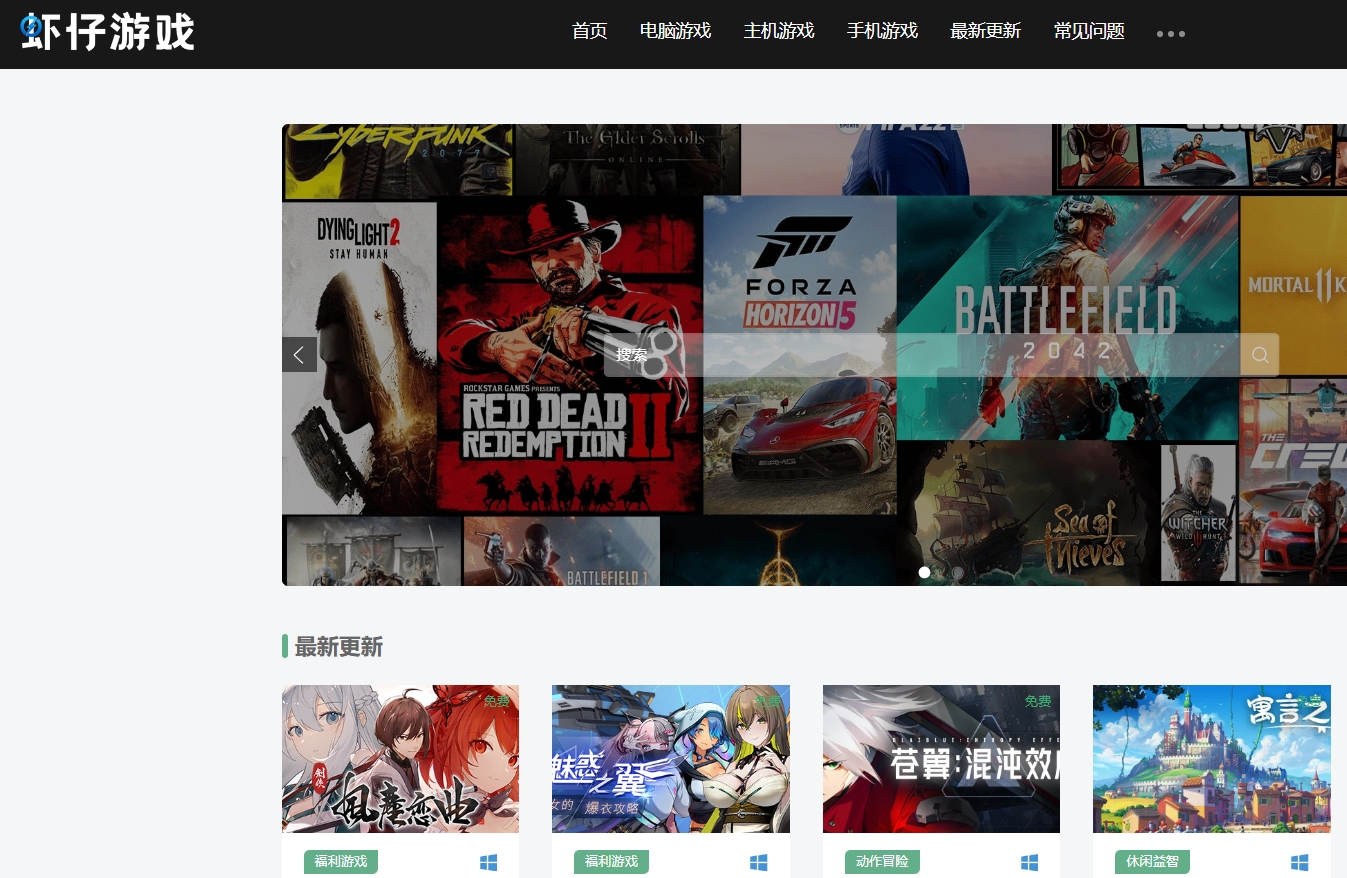1347x878 pixels.
Task: Open 首页 in the navigation bar
Action: point(589,31)
